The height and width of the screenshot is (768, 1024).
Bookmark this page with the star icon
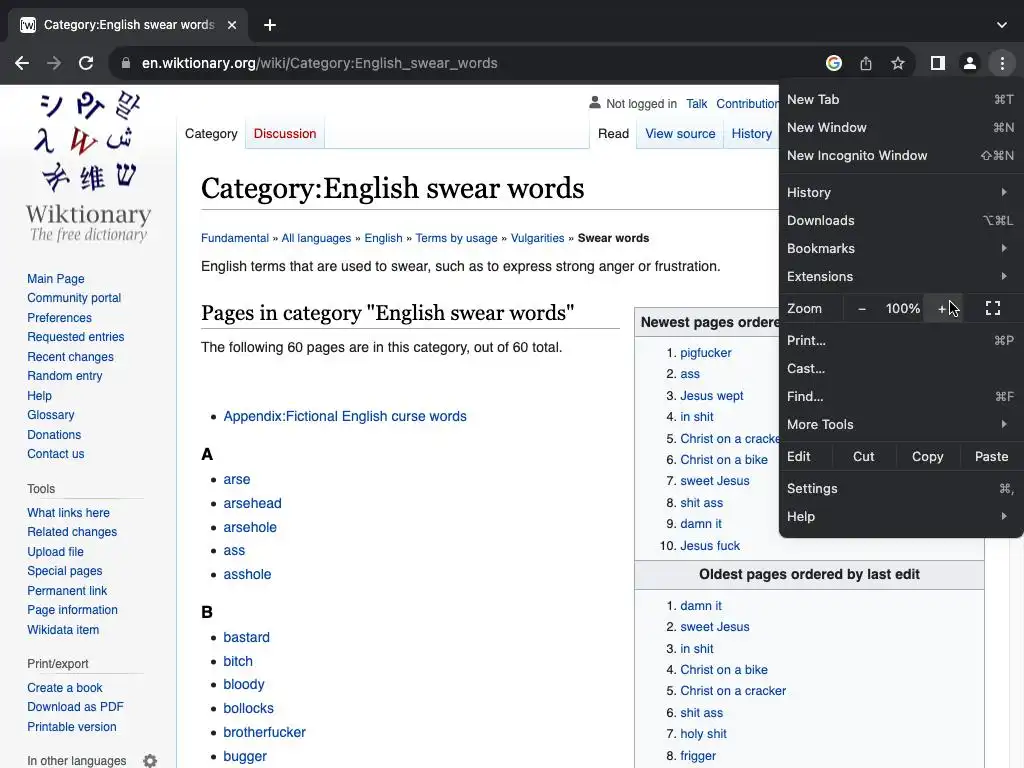coord(898,63)
